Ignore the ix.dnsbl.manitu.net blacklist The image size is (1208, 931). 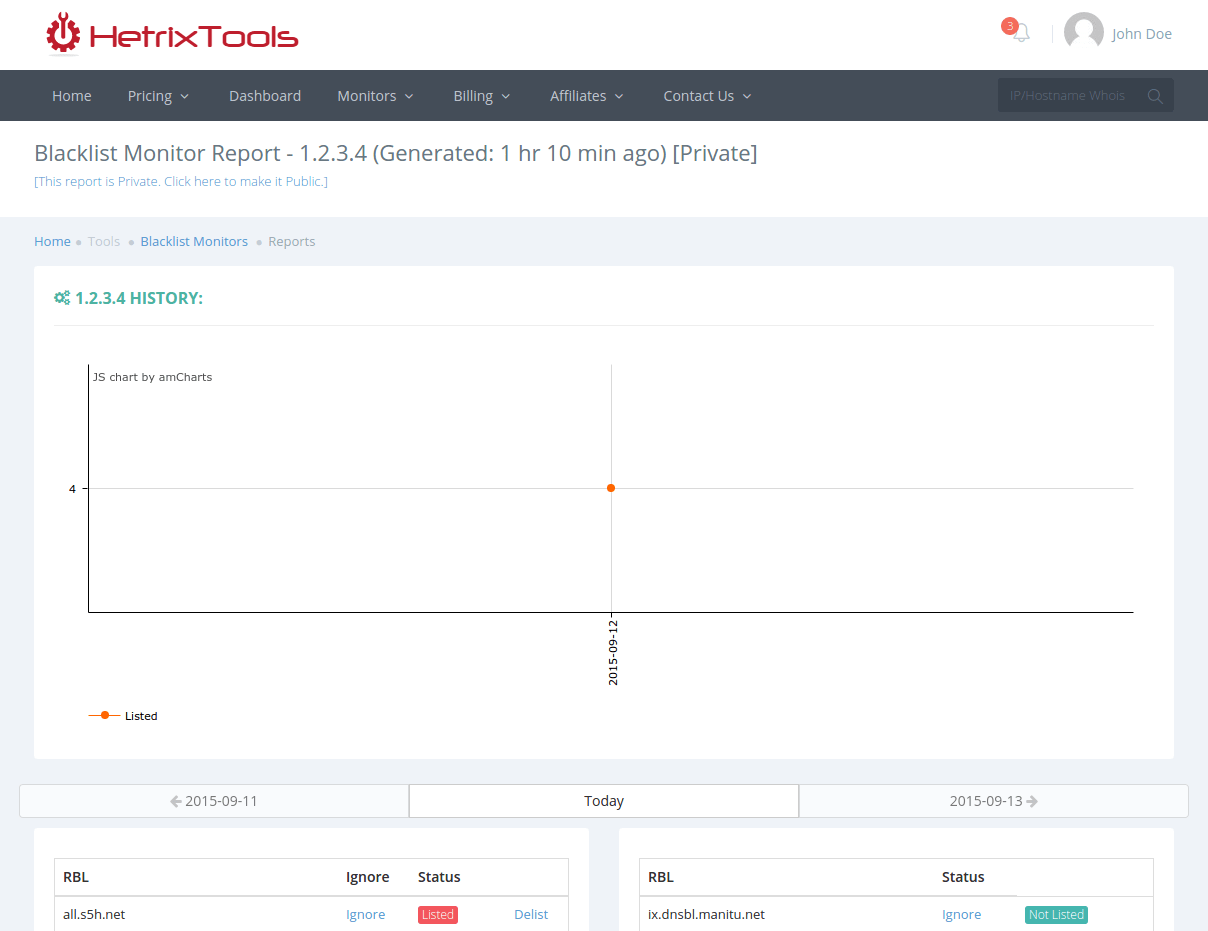961,914
